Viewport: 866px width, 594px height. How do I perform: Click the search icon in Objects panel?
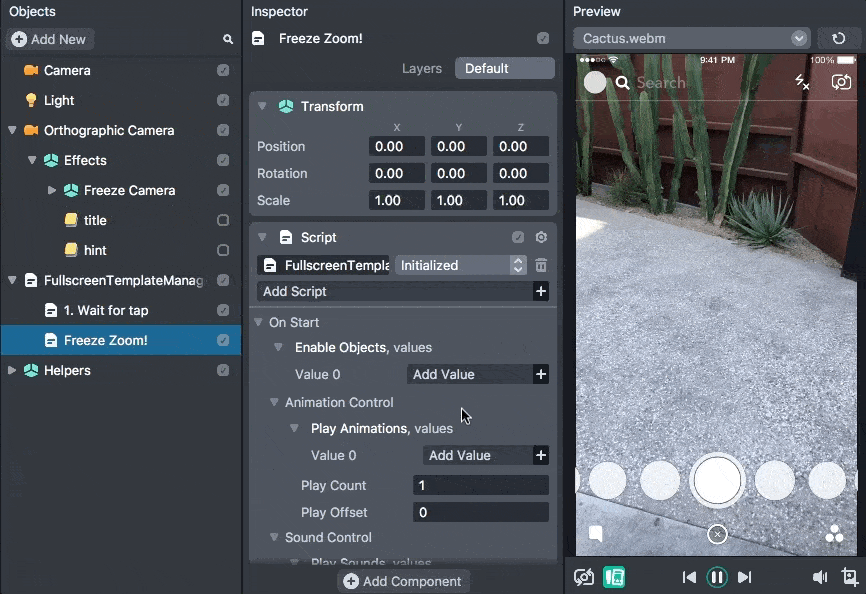coord(228,39)
